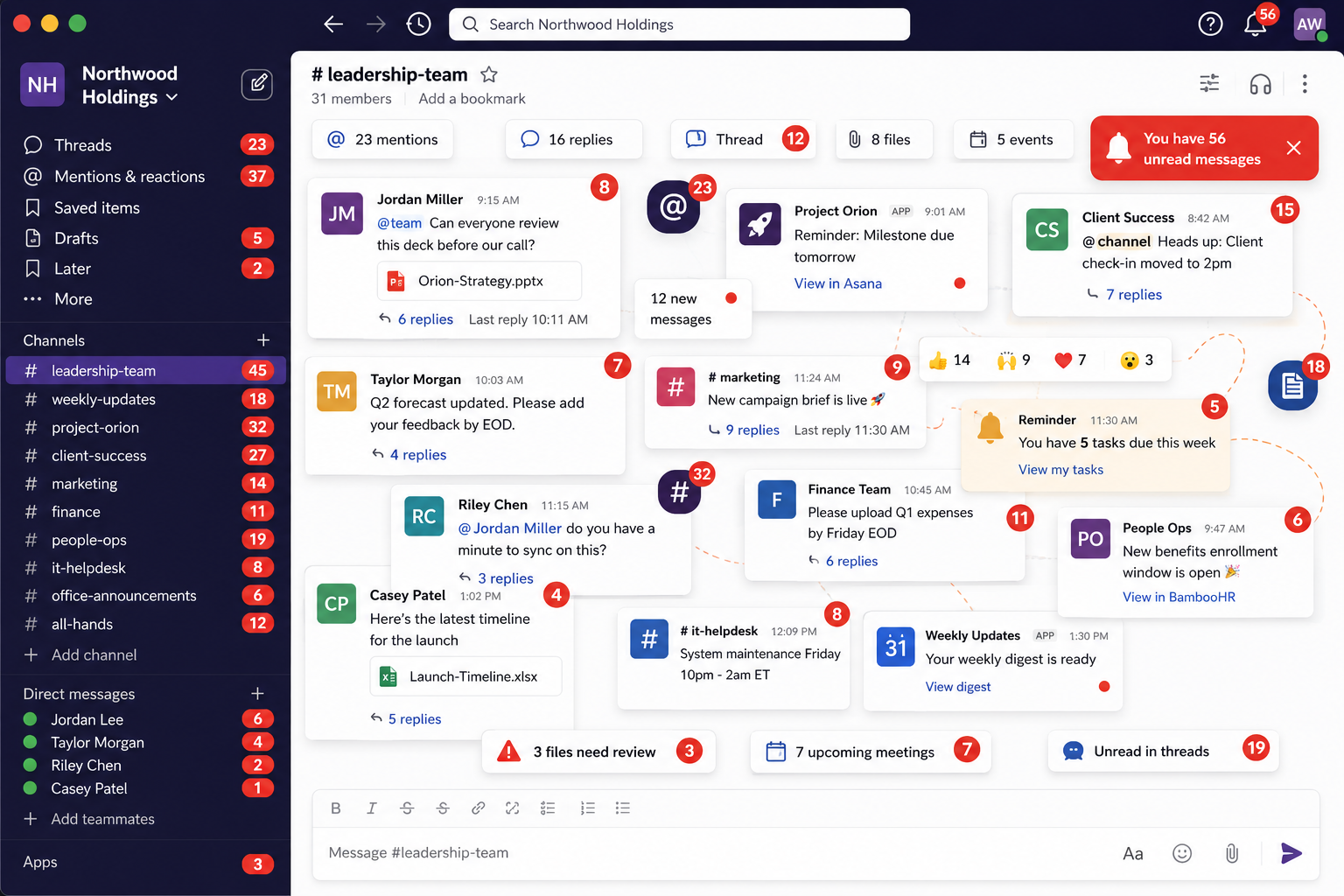Click the floating blue document icon

(1292, 385)
